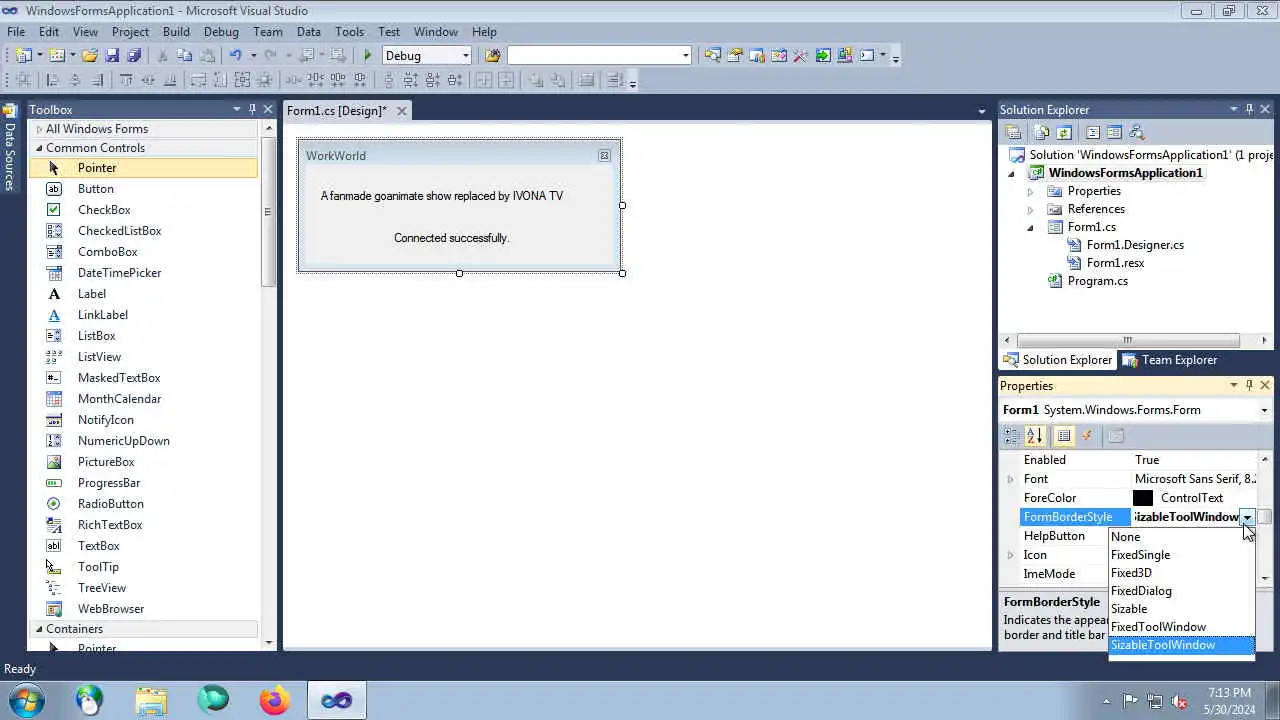Choose Sizable from the border style list
Screen dimensions: 1280x720
(x=1181, y=609)
